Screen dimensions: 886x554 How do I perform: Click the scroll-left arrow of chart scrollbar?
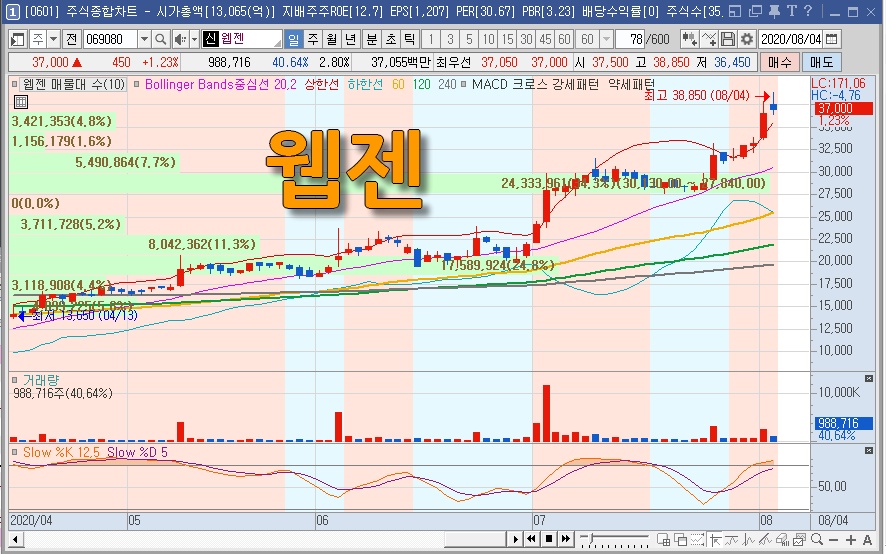coord(16,539)
